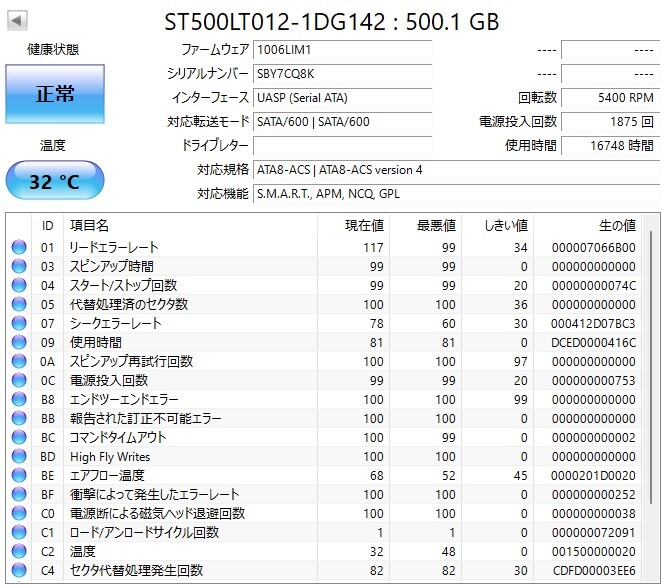Viewport: 664px width, 586px height.
Task: Click the コマンドタイムアウト attribute name
Action: point(118,437)
